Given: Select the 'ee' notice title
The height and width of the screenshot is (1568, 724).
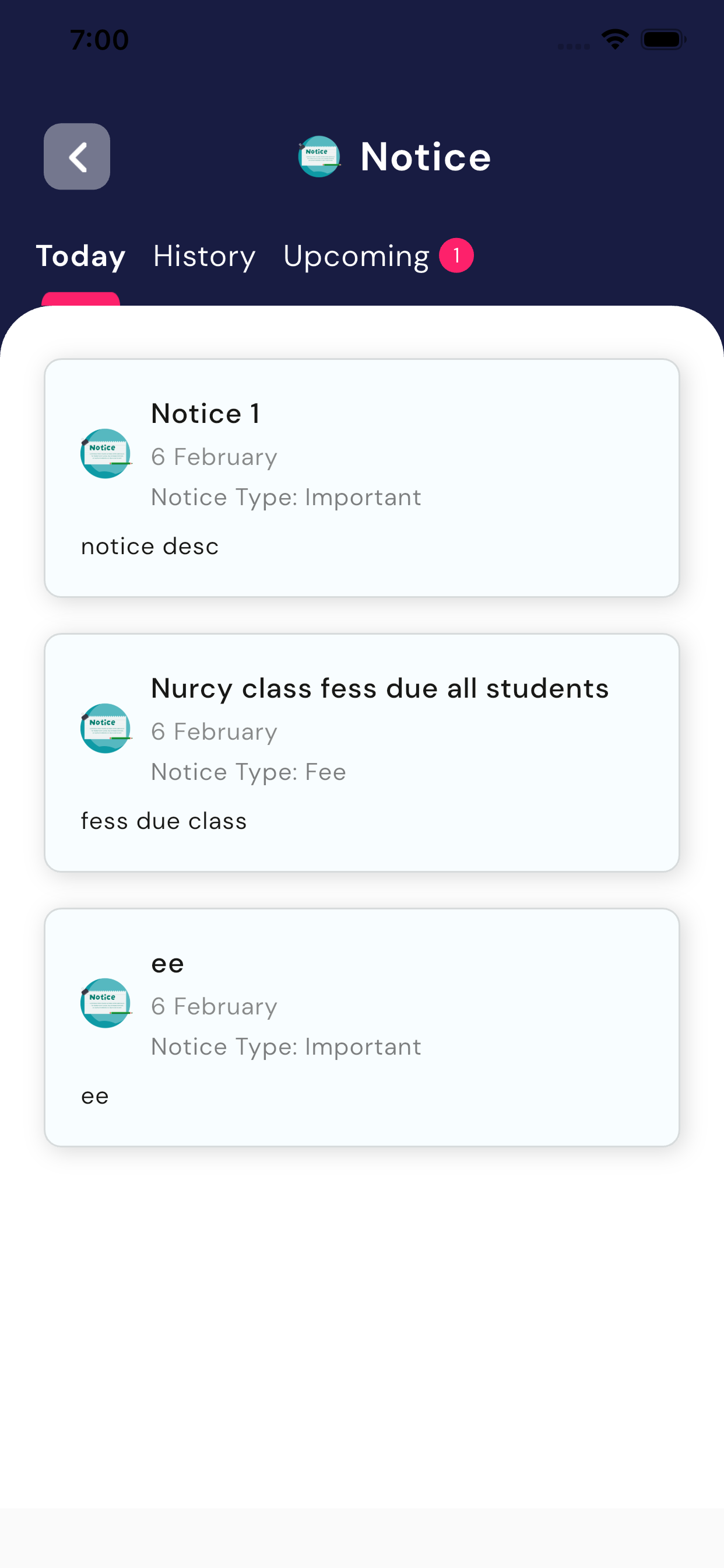Looking at the screenshot, I should [x=167, y=964].
